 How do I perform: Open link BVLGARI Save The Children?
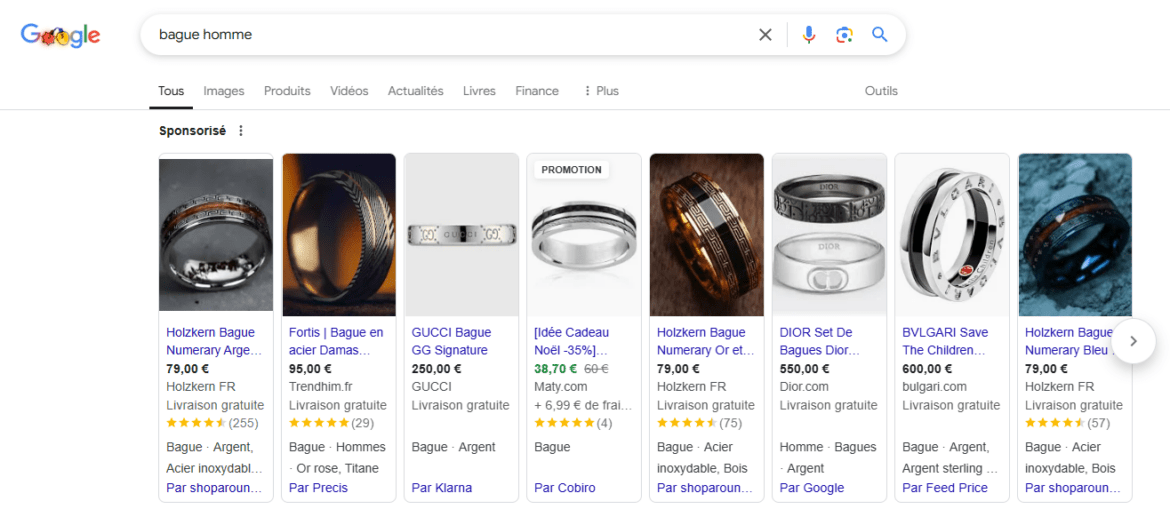[945, 341]
